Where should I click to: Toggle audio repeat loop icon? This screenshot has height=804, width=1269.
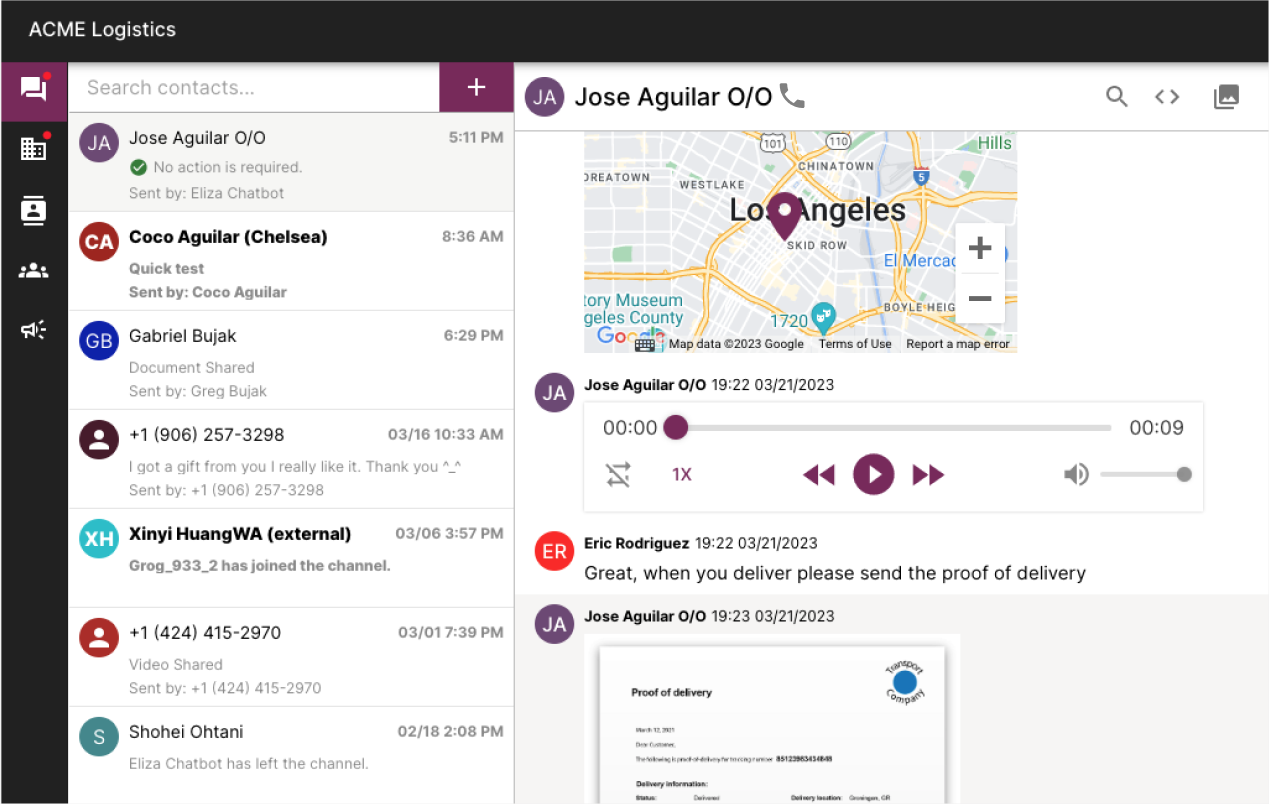tap(618, 475)
